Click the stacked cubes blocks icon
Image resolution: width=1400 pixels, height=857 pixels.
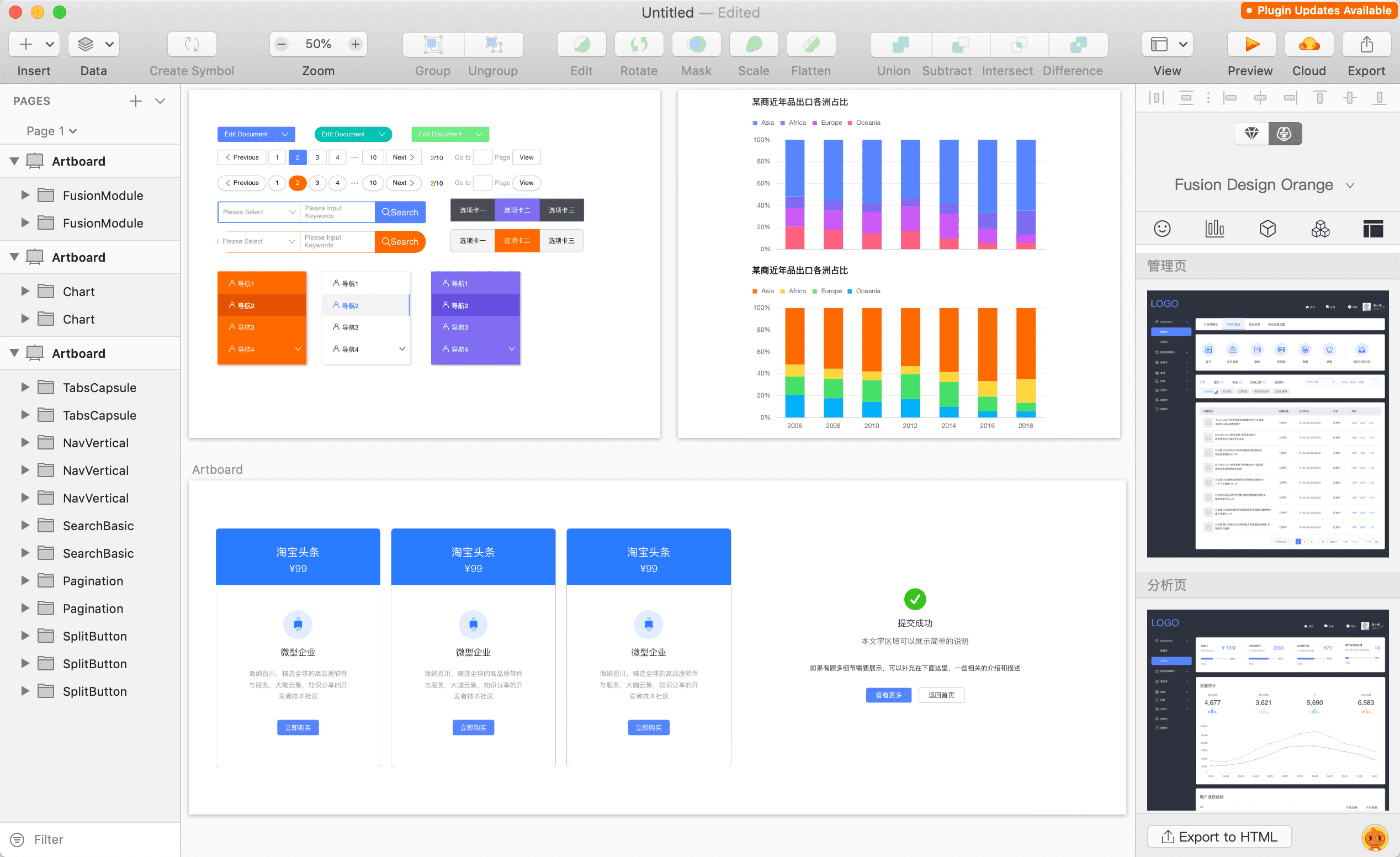pyautogui.click(x=1320, y=229)
